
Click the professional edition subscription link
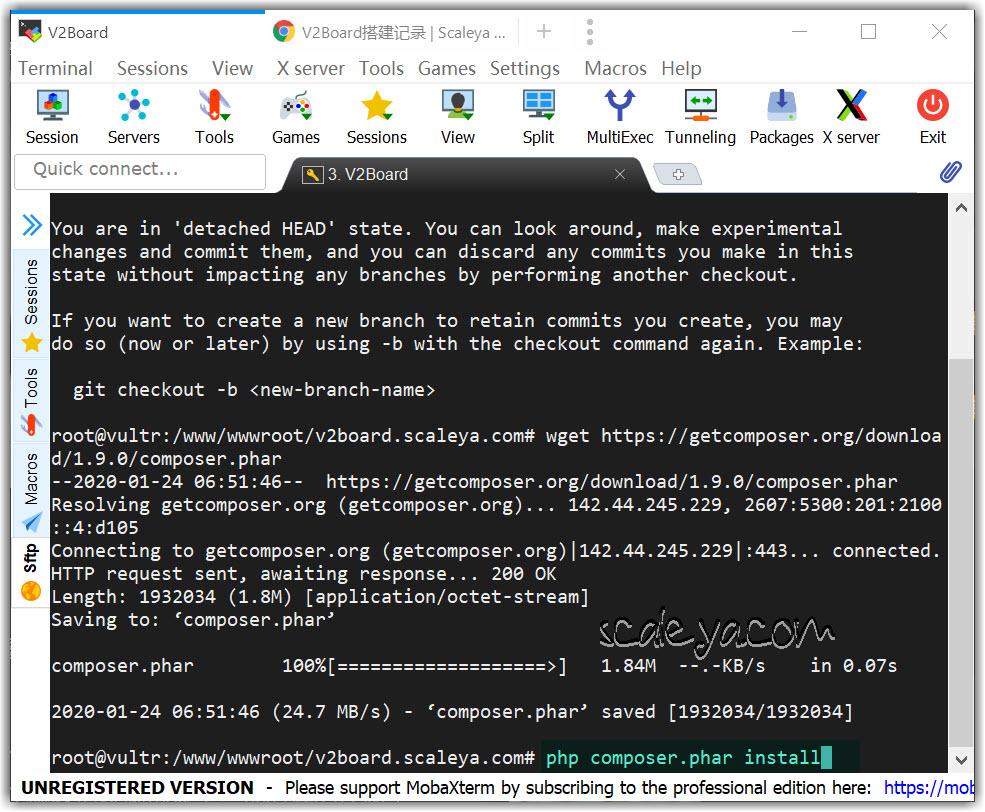928,788
